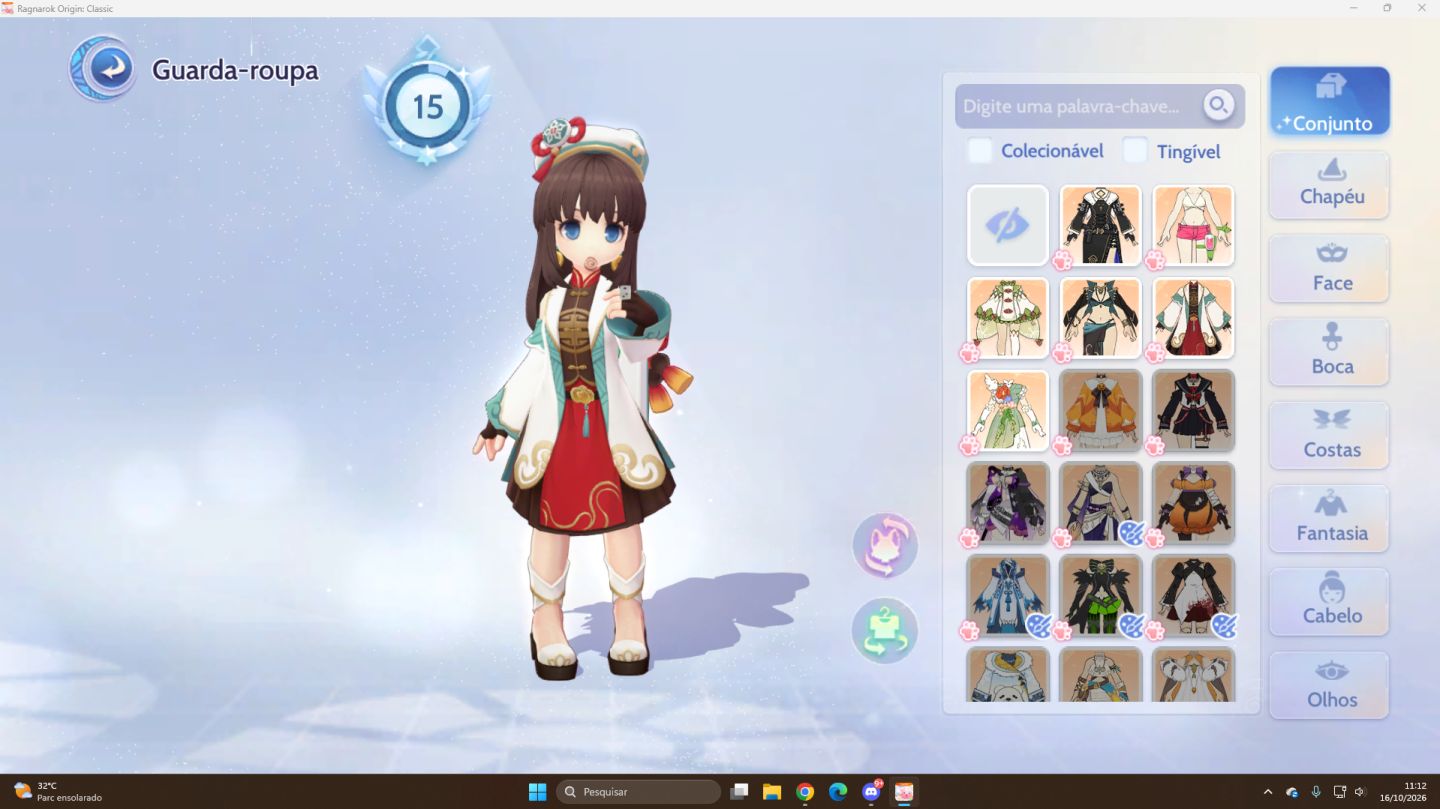Image resolution: width=1440 pixels, height=809 pixels.
Task: Open File Explorer from the taskbar
Action: tap(772, 791)
